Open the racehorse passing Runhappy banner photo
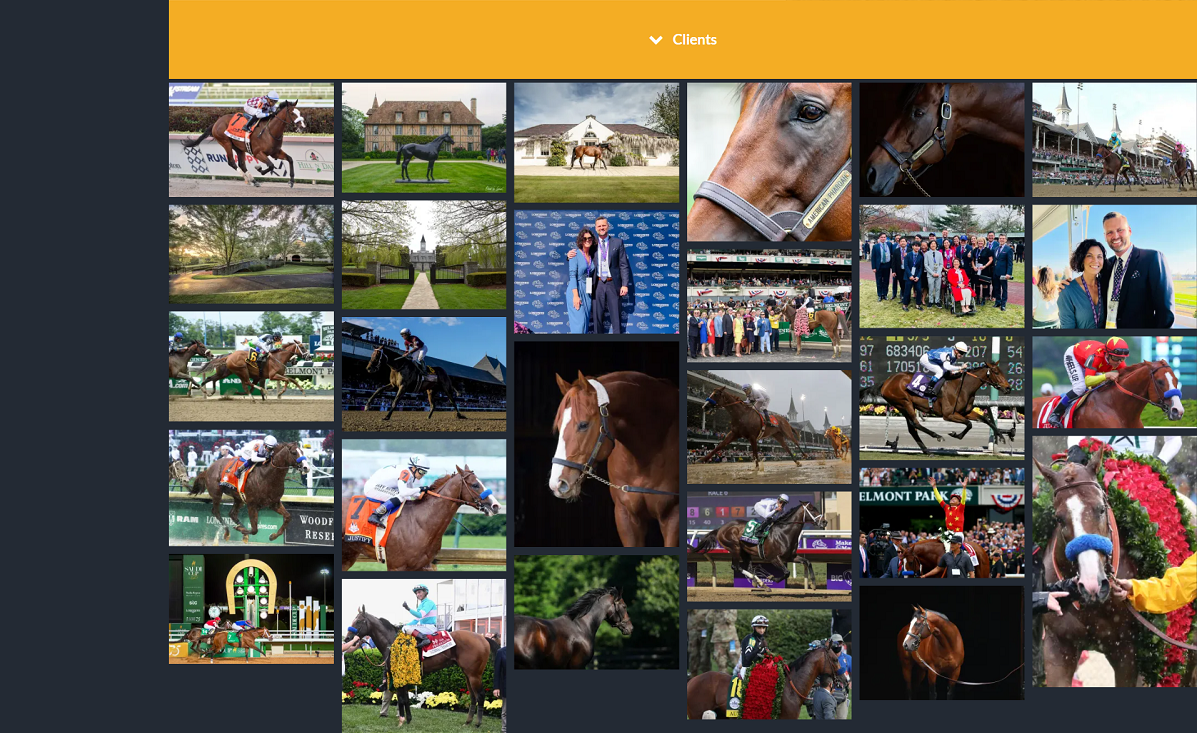Screen dimensions: 1197x733 pos(251,140)
